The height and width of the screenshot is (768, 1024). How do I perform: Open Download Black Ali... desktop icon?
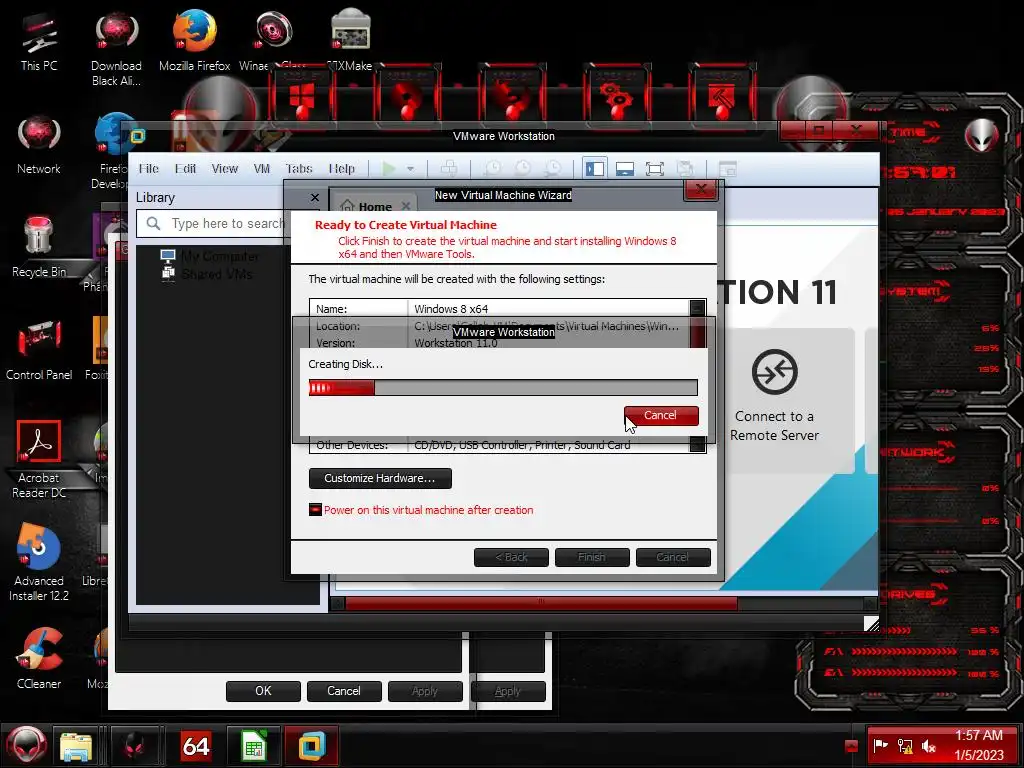point(116,50)
